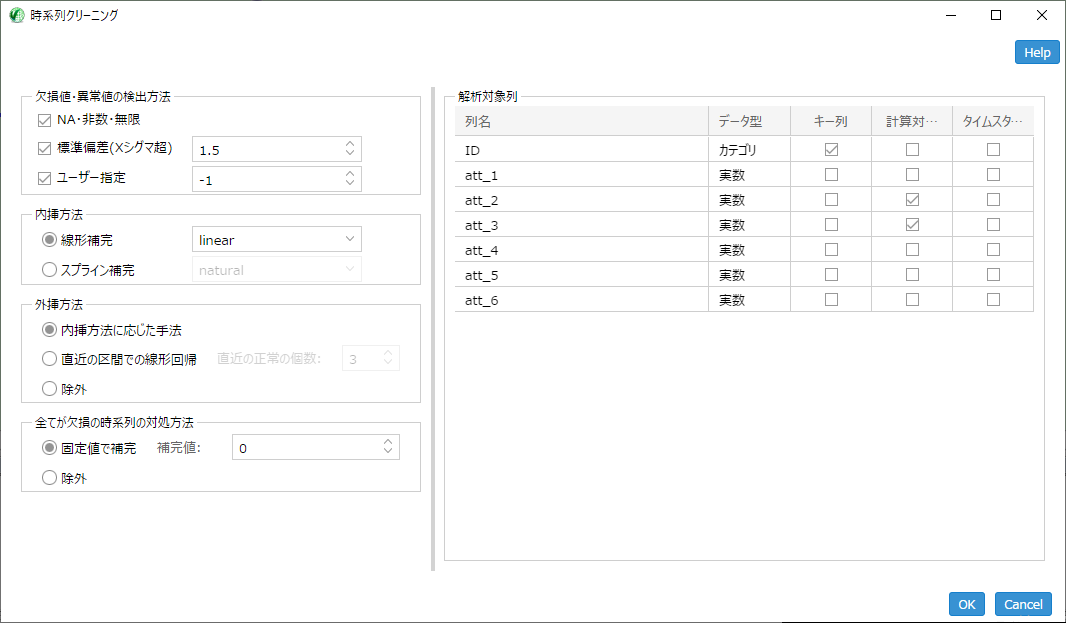Toggle the NA・非数・無限 checkbox
1066x623 pixels.
[x=44, y=120]
